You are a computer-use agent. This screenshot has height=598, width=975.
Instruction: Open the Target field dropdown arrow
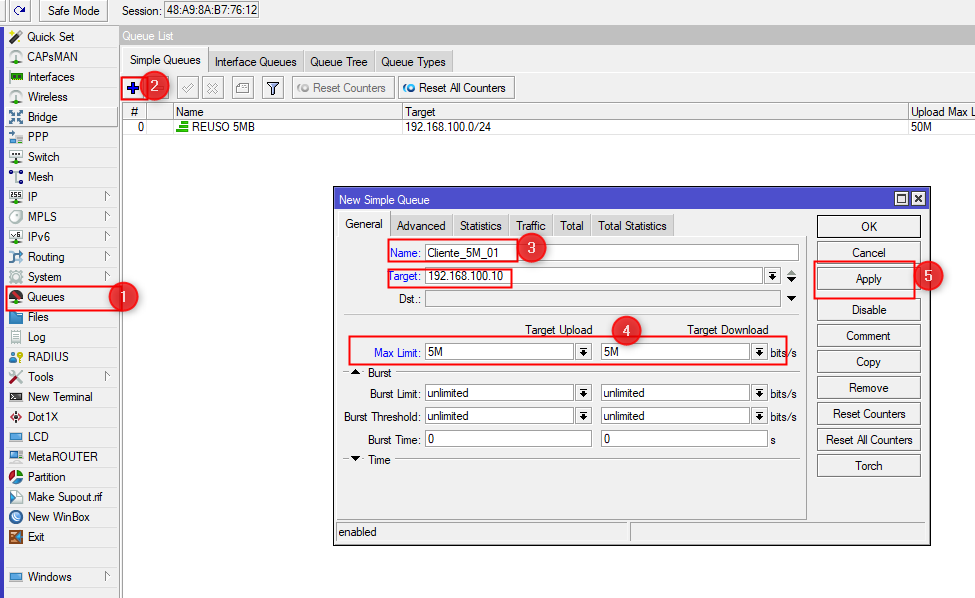click(x=772, y=276)
